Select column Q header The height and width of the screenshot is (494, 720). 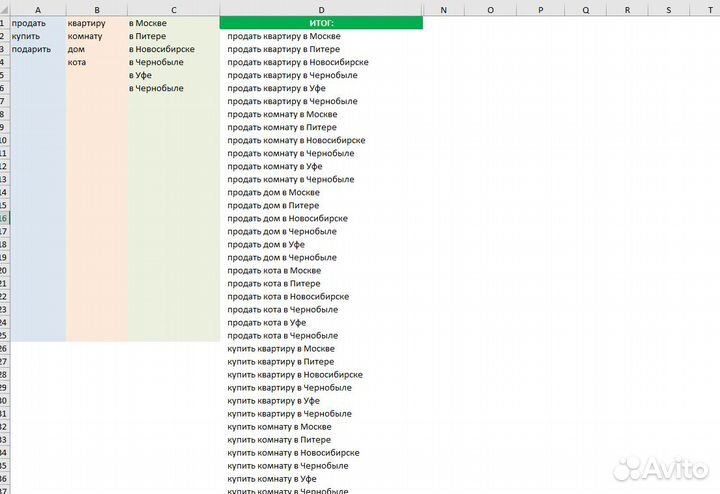pyautogui.click(x=585, y=10)
